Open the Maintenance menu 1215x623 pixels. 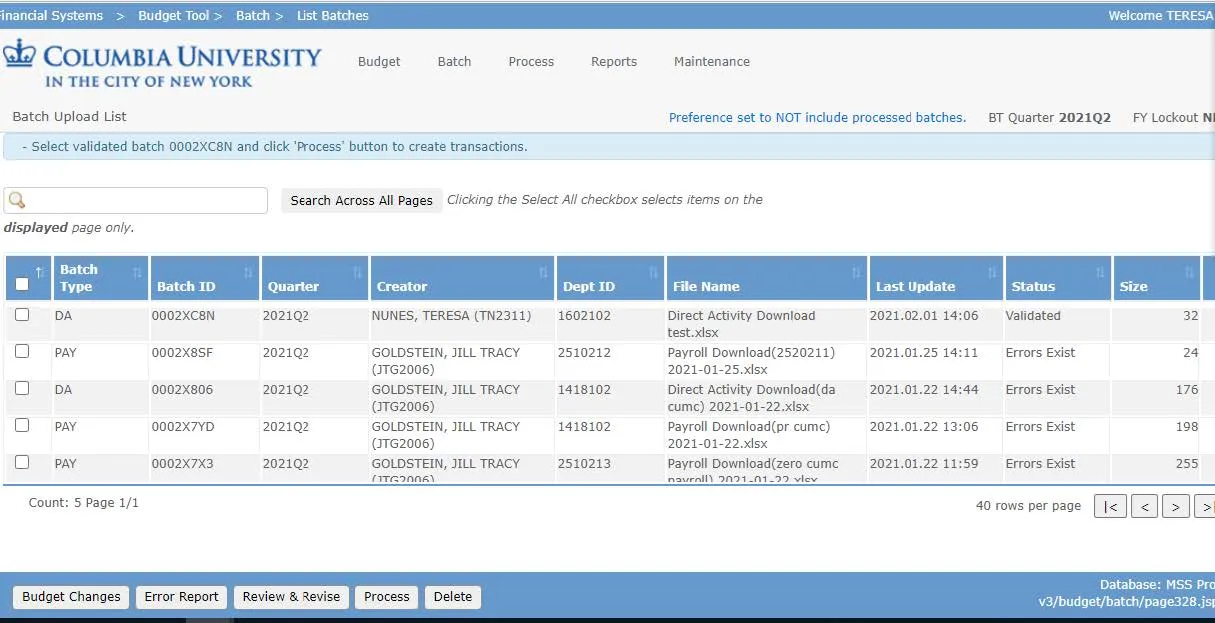pyautogui.click(x=712, y=62)
